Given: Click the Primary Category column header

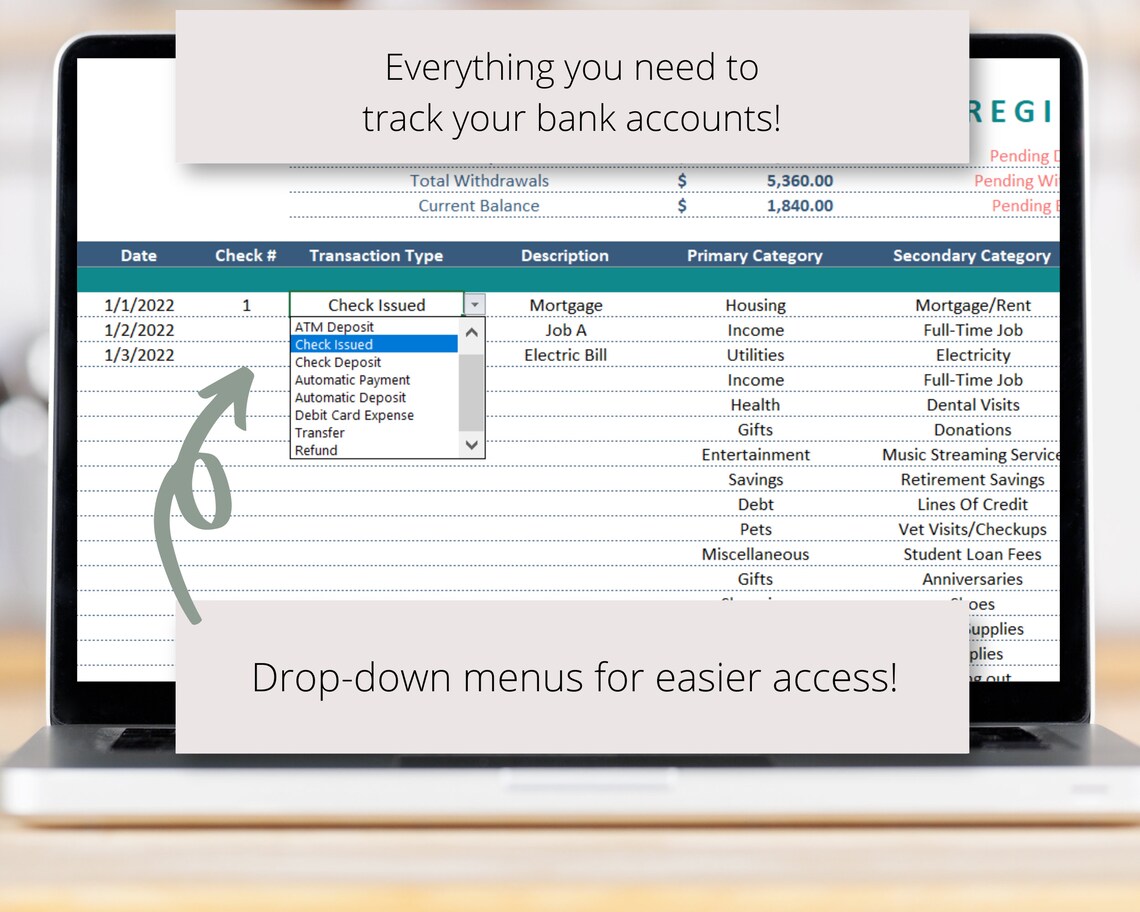Looking at the screenshot, I should [x=754, y=255].
